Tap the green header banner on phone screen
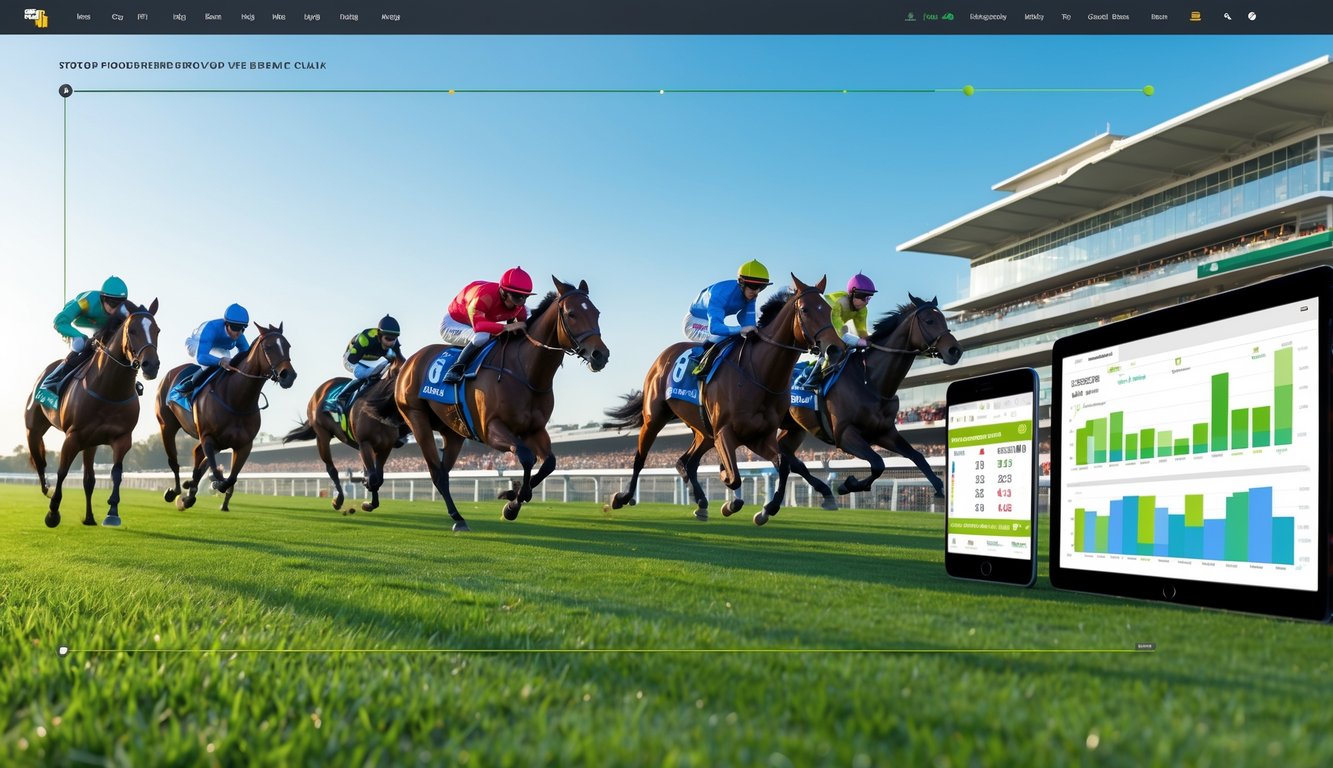Screen dimensions: 1333x768 click(x=990, y=438)
